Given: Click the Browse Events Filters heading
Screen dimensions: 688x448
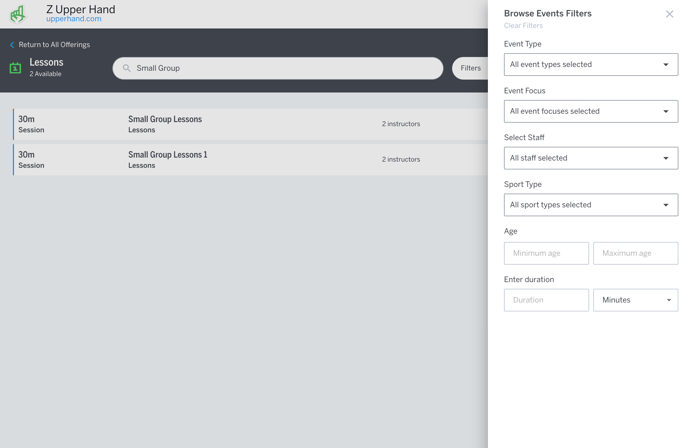Looking at the screenshot, I should click(548, 14).
